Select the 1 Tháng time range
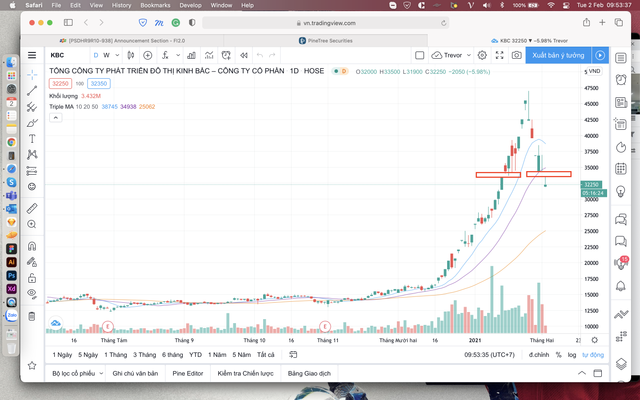This screenshot has height=400, width=640. [x=116, y=355]
